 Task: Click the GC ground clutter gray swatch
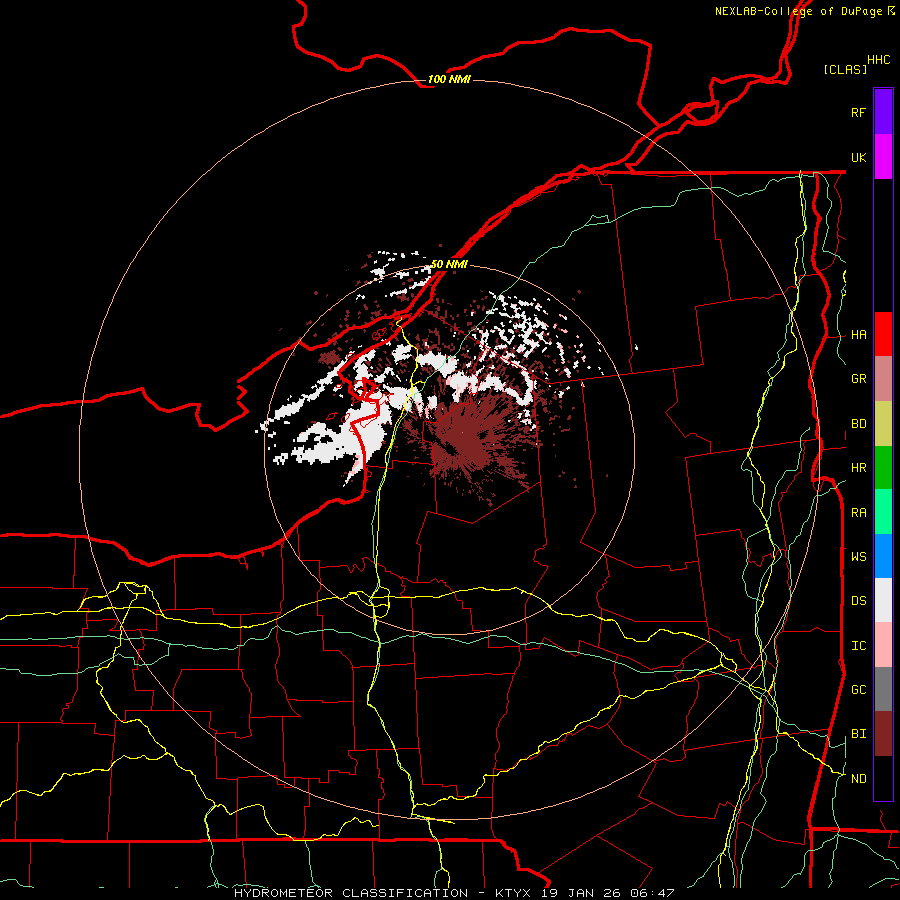click(883, 689)
